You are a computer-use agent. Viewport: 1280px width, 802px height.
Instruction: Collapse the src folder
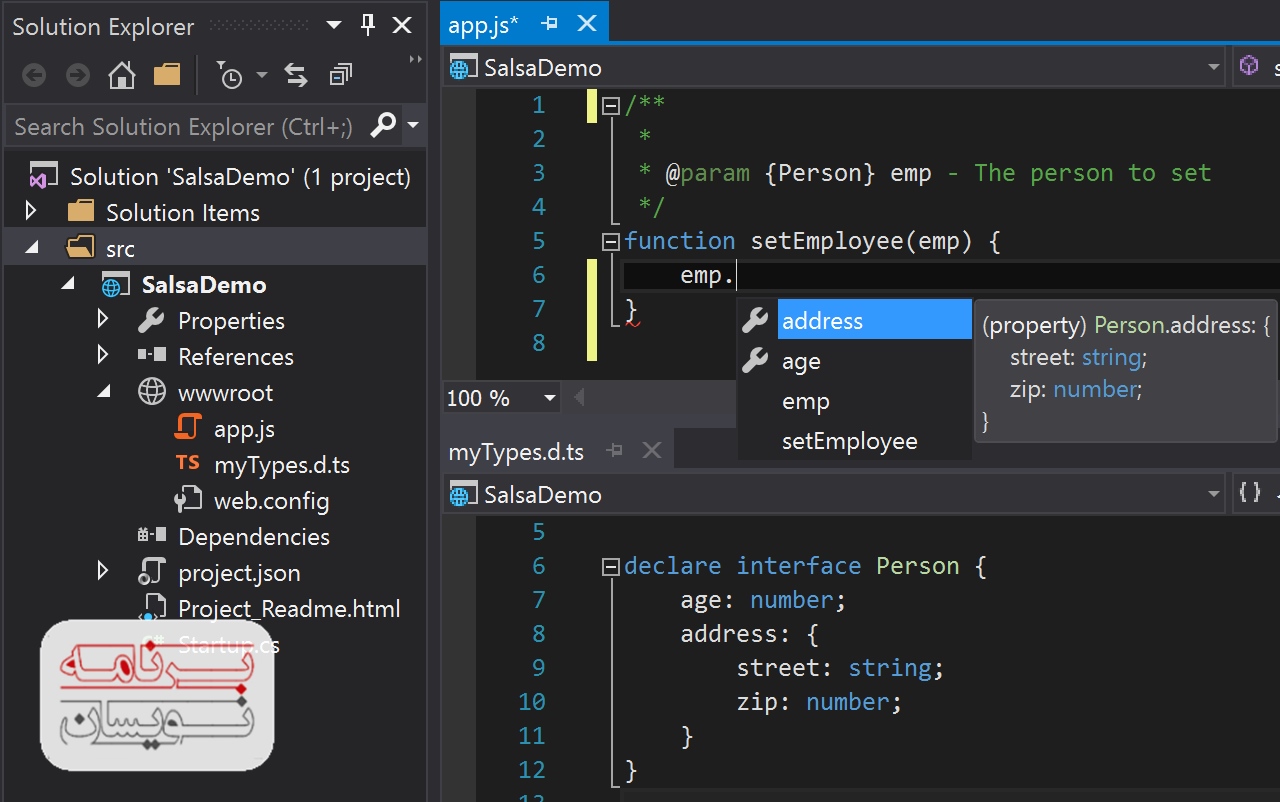(x=33, y=248)
